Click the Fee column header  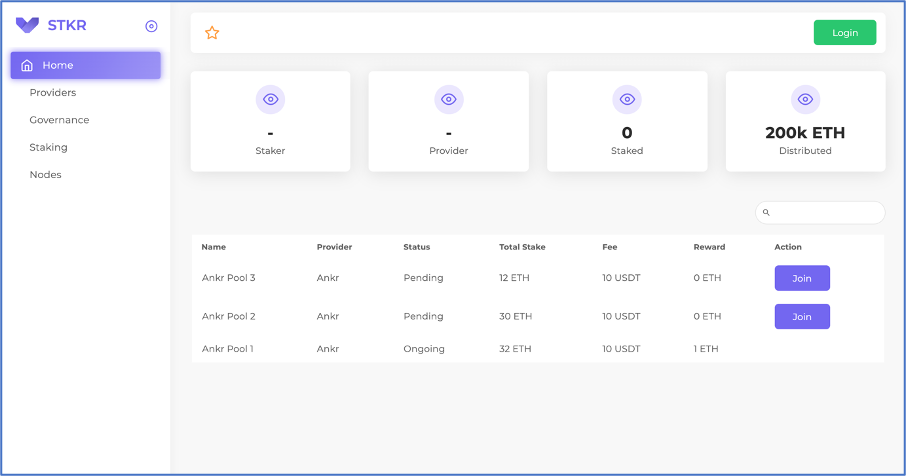[610, 247]
